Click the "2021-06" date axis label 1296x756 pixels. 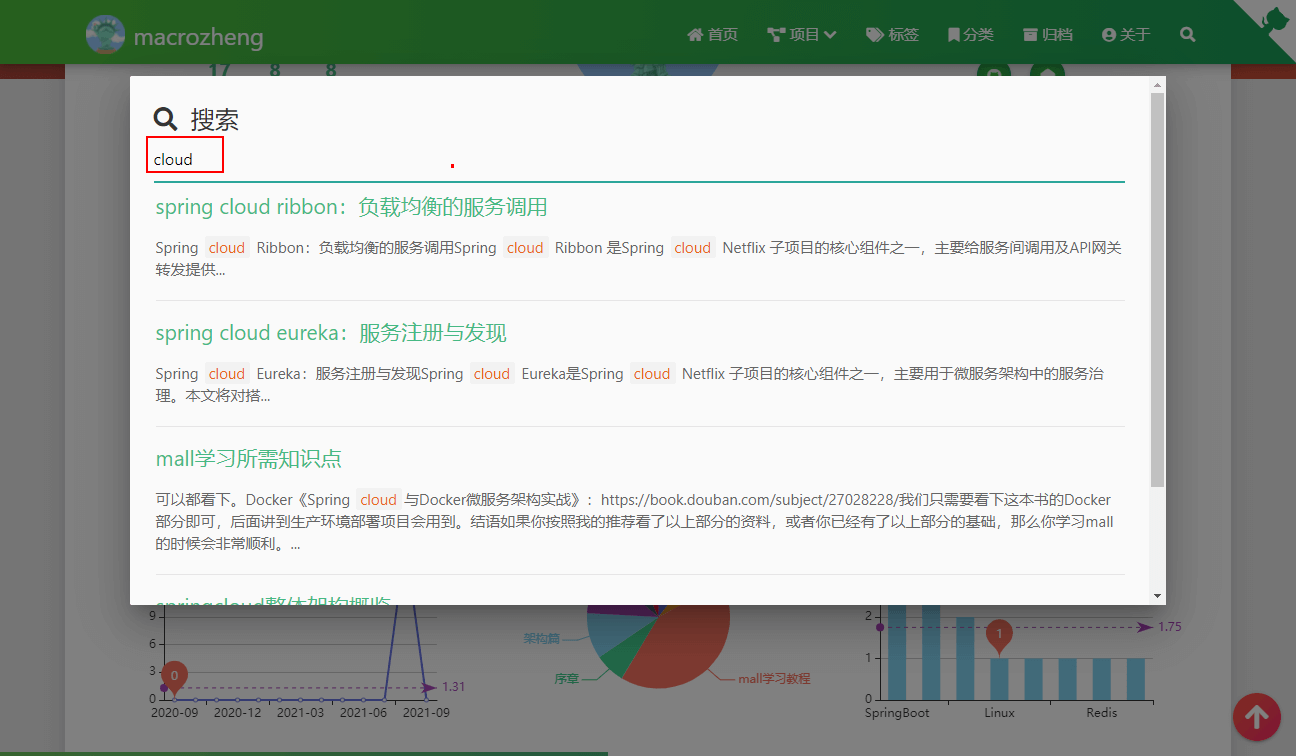pyautogui.click(x=364, y=713)
